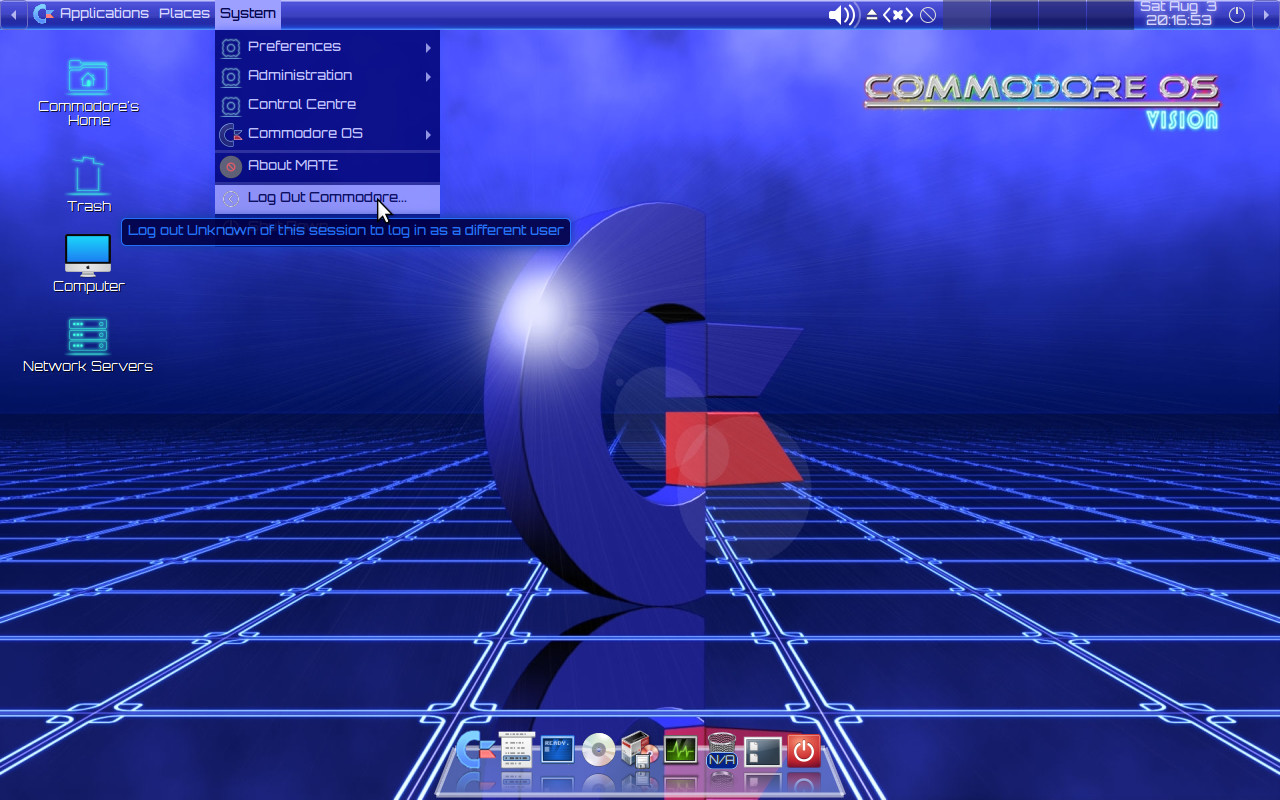
Task: Launch the READY. emulator from the dock
Action: [556, 750]
